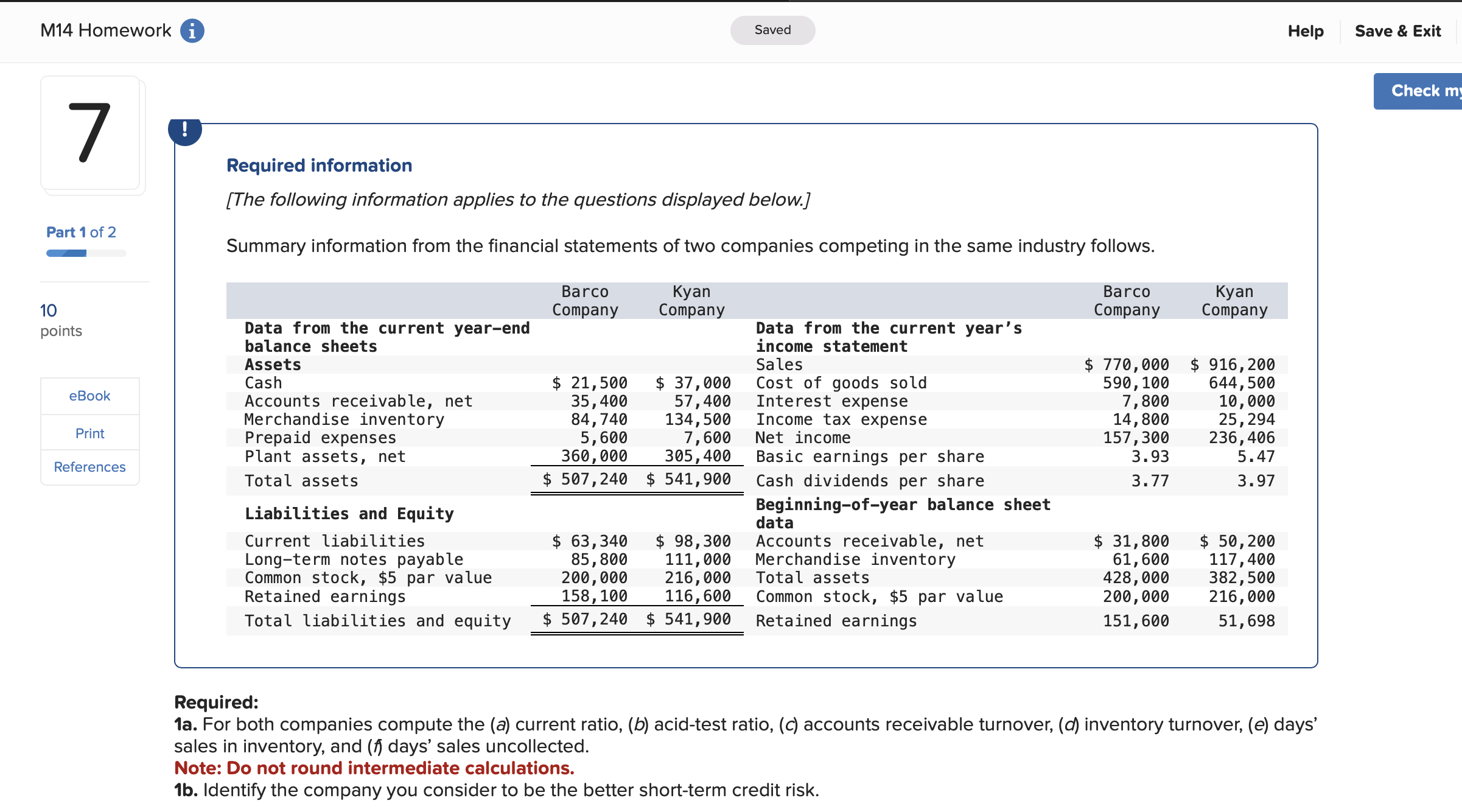
Task: Click the Required information heading
Action: tap(319, 166)
